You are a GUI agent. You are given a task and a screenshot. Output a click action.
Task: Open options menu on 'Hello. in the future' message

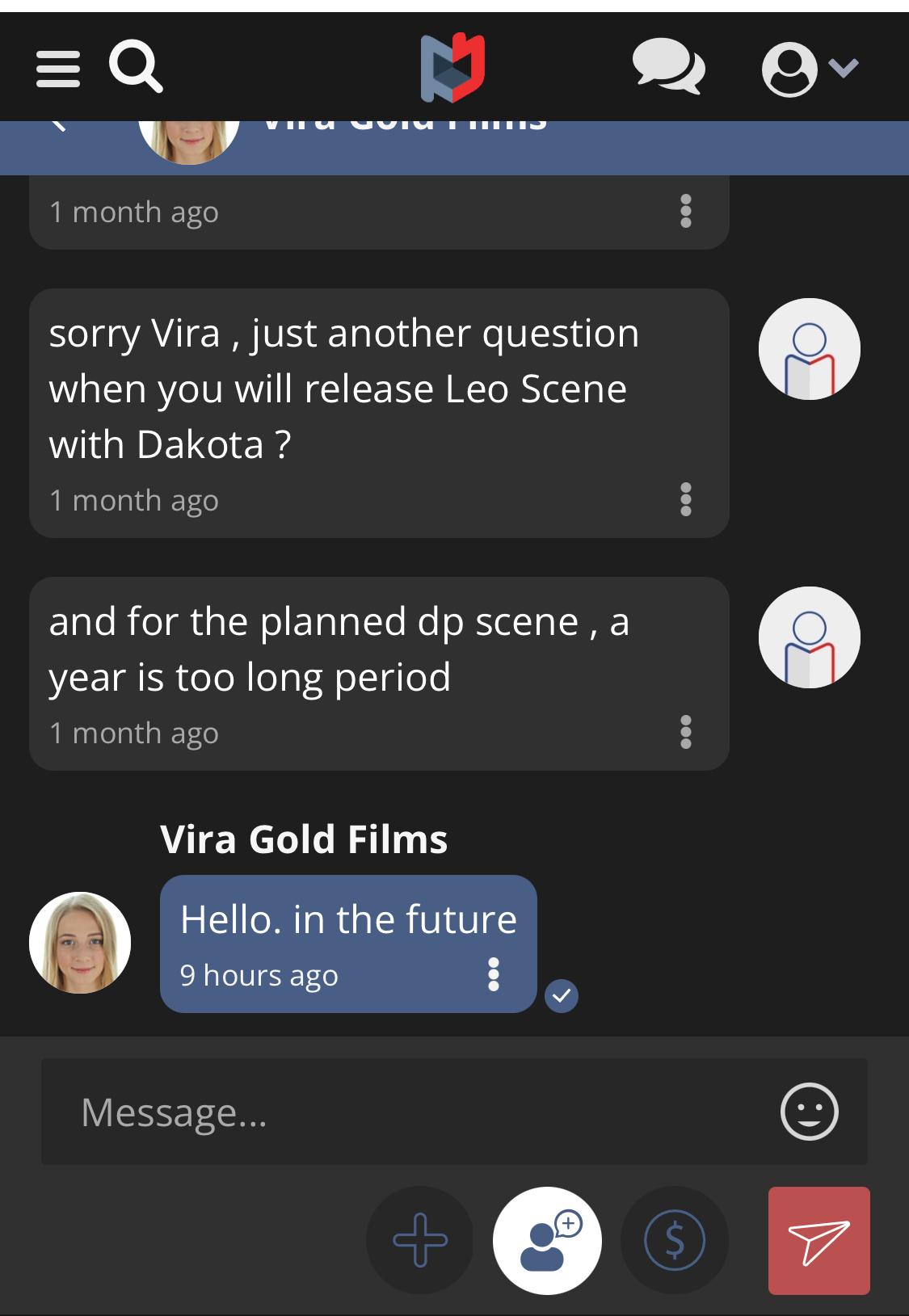pyautogui.click(x=494, y=974)
